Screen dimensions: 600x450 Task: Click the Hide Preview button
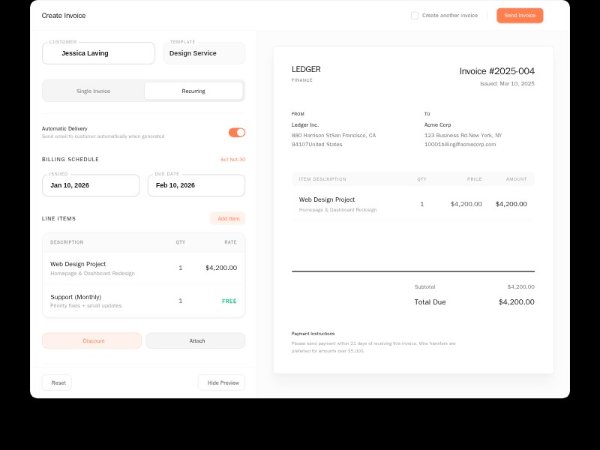(221, 383)
